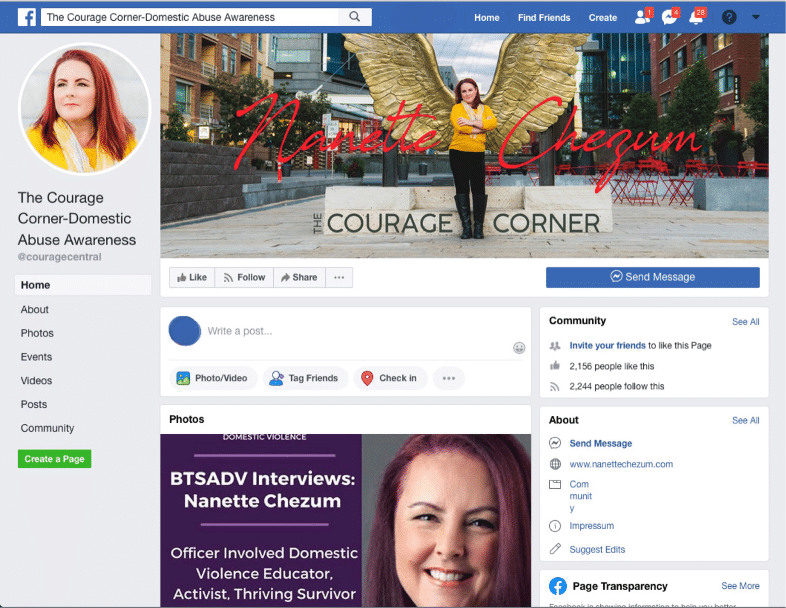The width and height of the screenshot is (786, 608).
Task: Toggle Like for this page
Action: pos(192,277)
